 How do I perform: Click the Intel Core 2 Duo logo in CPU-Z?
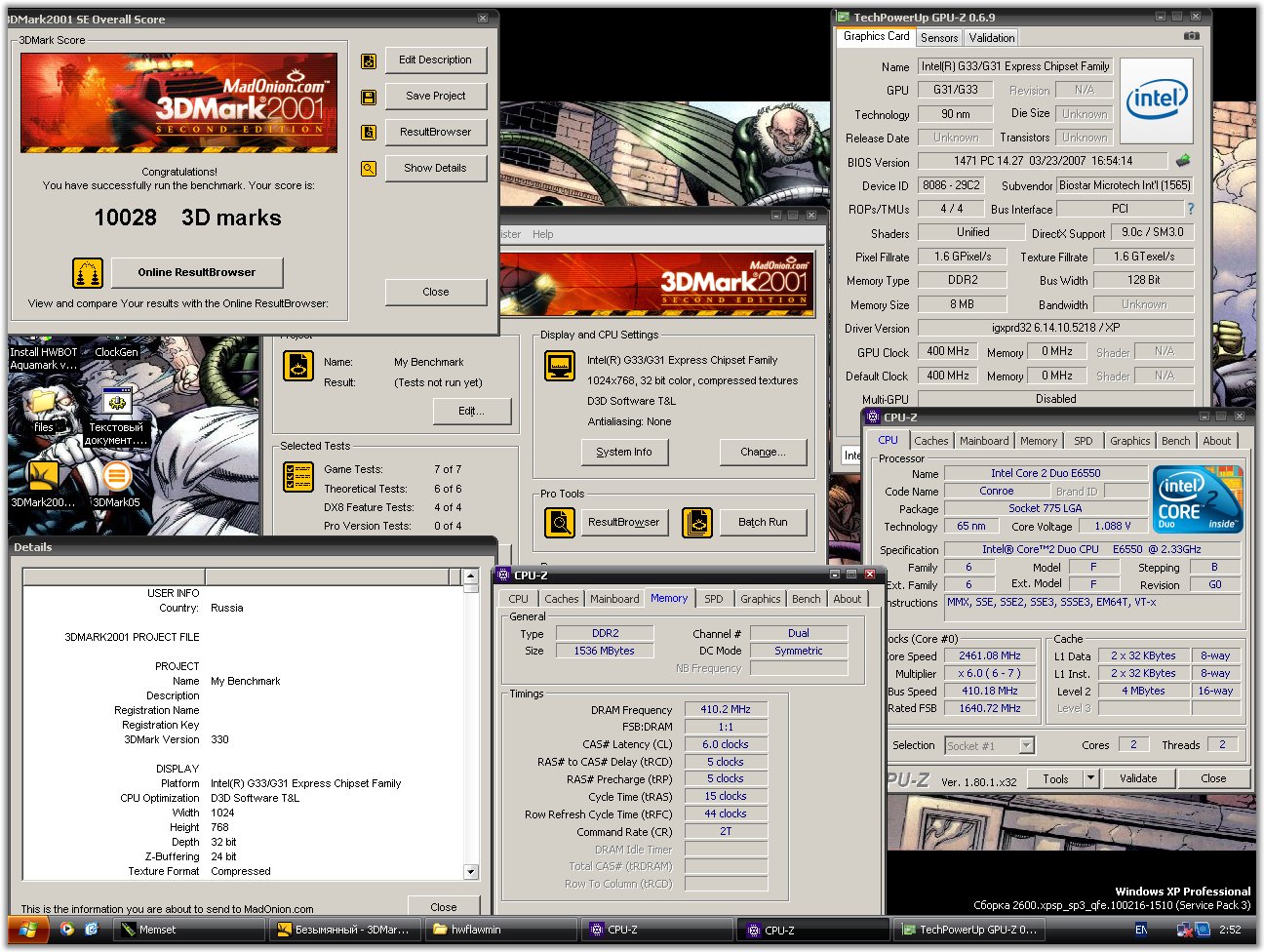coord(1198,499)
